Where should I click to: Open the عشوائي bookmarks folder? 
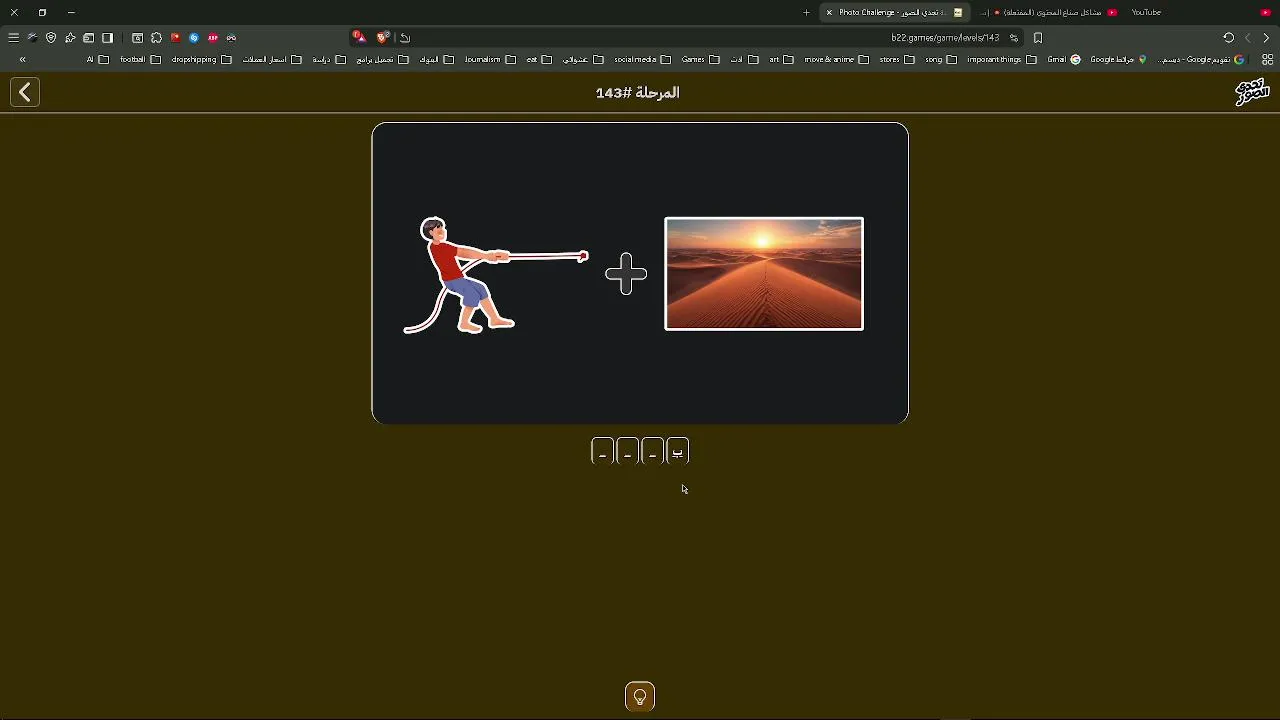pos(583,60)
